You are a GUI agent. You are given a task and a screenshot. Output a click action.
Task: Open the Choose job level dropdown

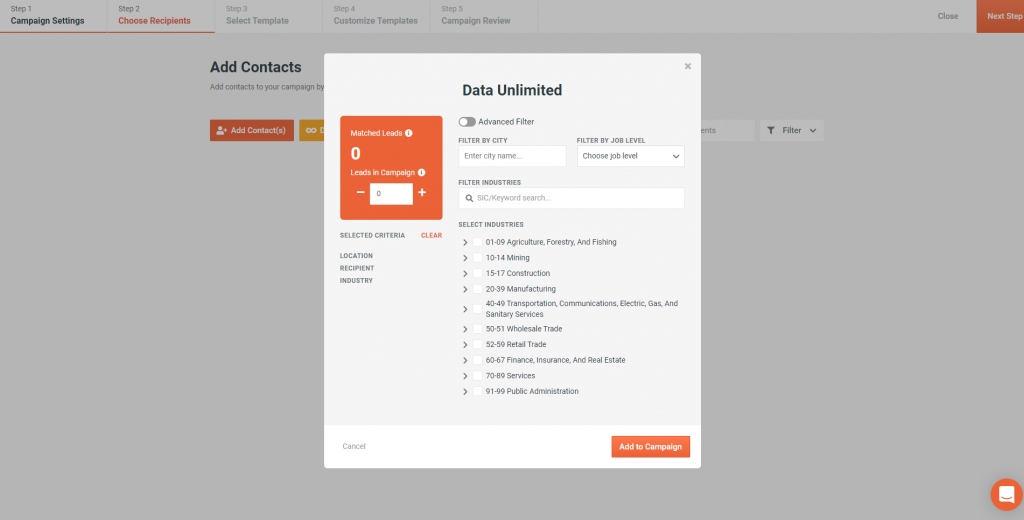tap(630, 156)
